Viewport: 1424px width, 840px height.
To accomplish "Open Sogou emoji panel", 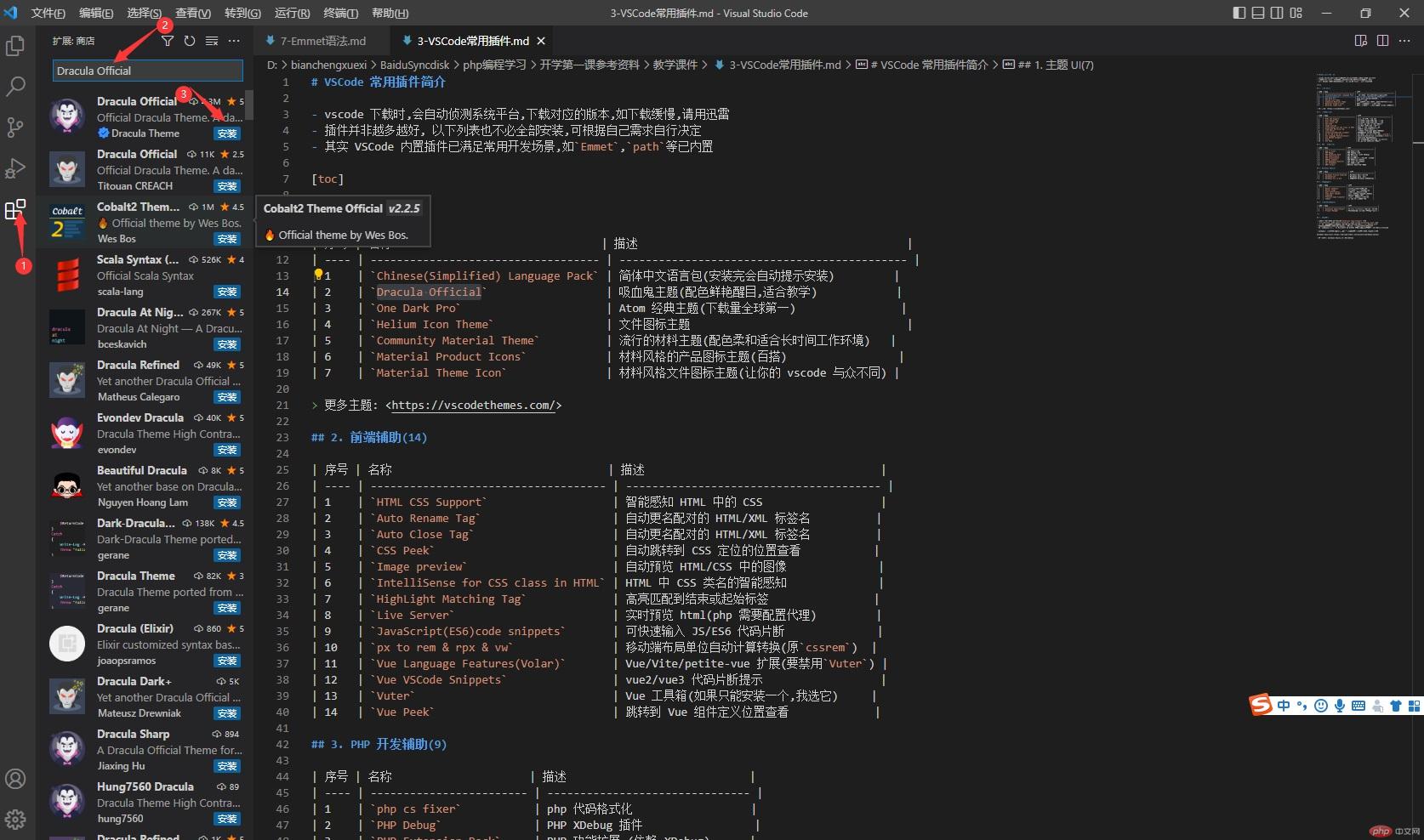I will pyautogui.click(x=1320, y=706).
